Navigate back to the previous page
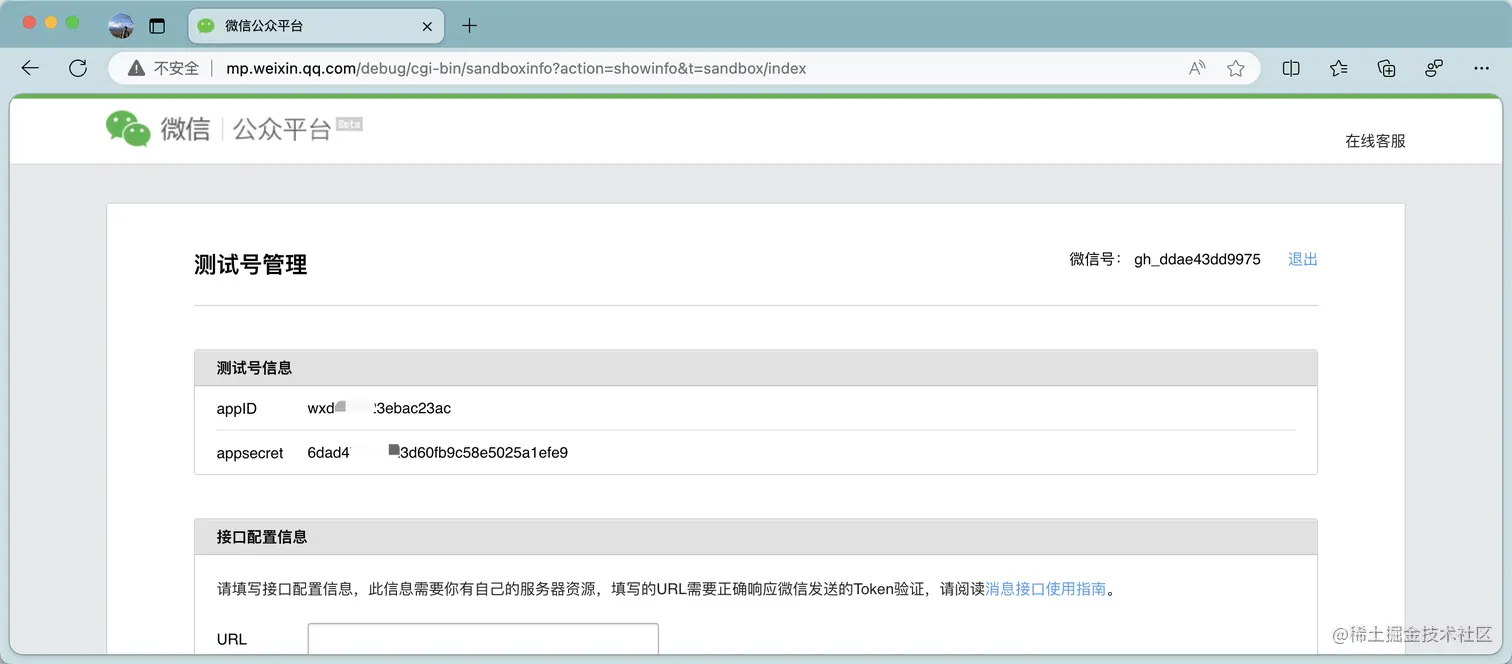 [x=30, y=68]
